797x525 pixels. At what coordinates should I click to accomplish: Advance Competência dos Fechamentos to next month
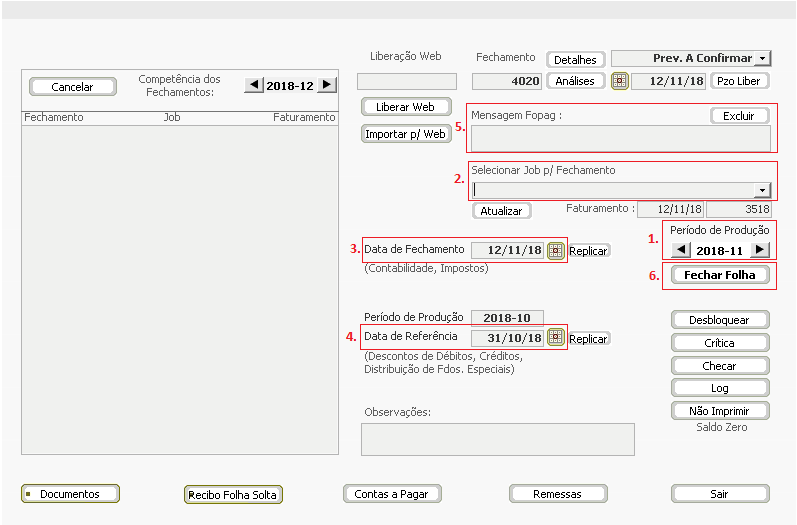click(327, 84)
